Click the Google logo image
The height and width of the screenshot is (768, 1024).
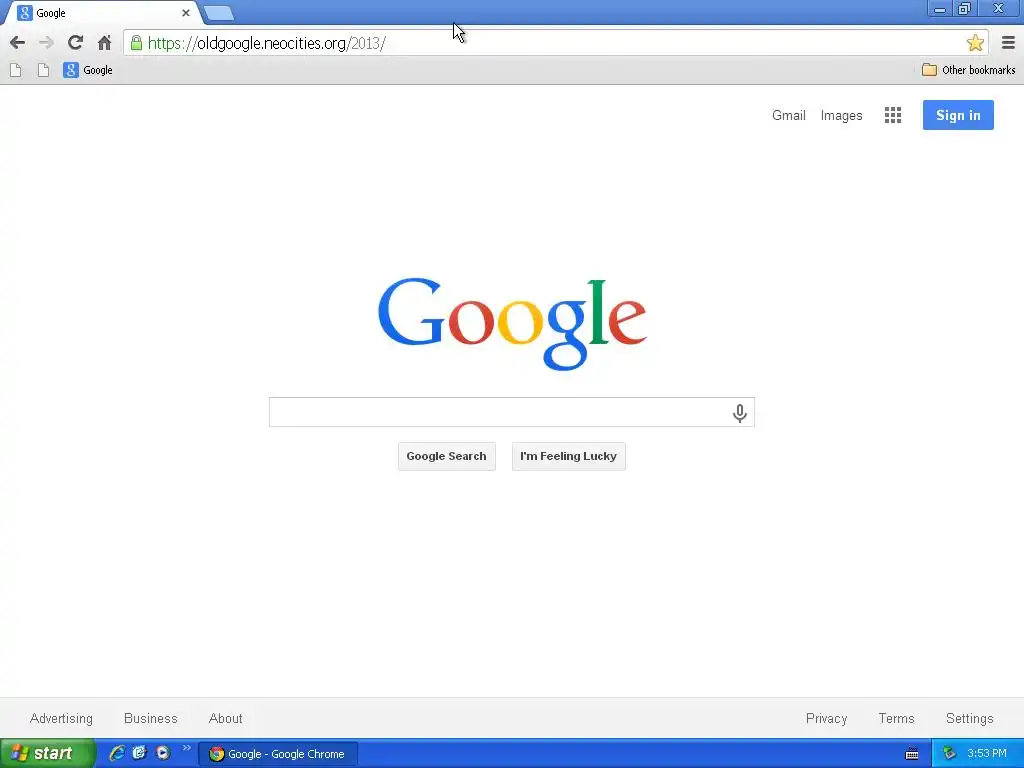tap(512, 324)
